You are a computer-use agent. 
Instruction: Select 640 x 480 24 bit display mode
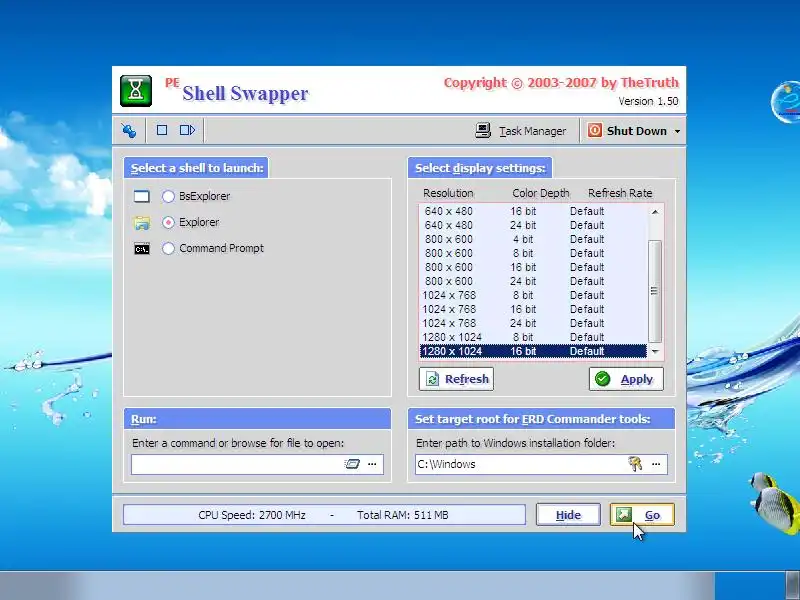533,225
